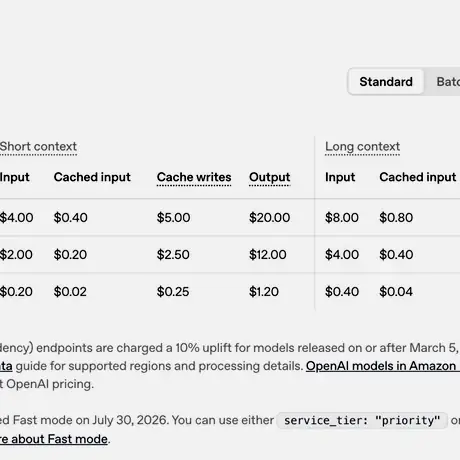Click the Cache writes column header
Viewport: 460px width, 460px height.
194,177
